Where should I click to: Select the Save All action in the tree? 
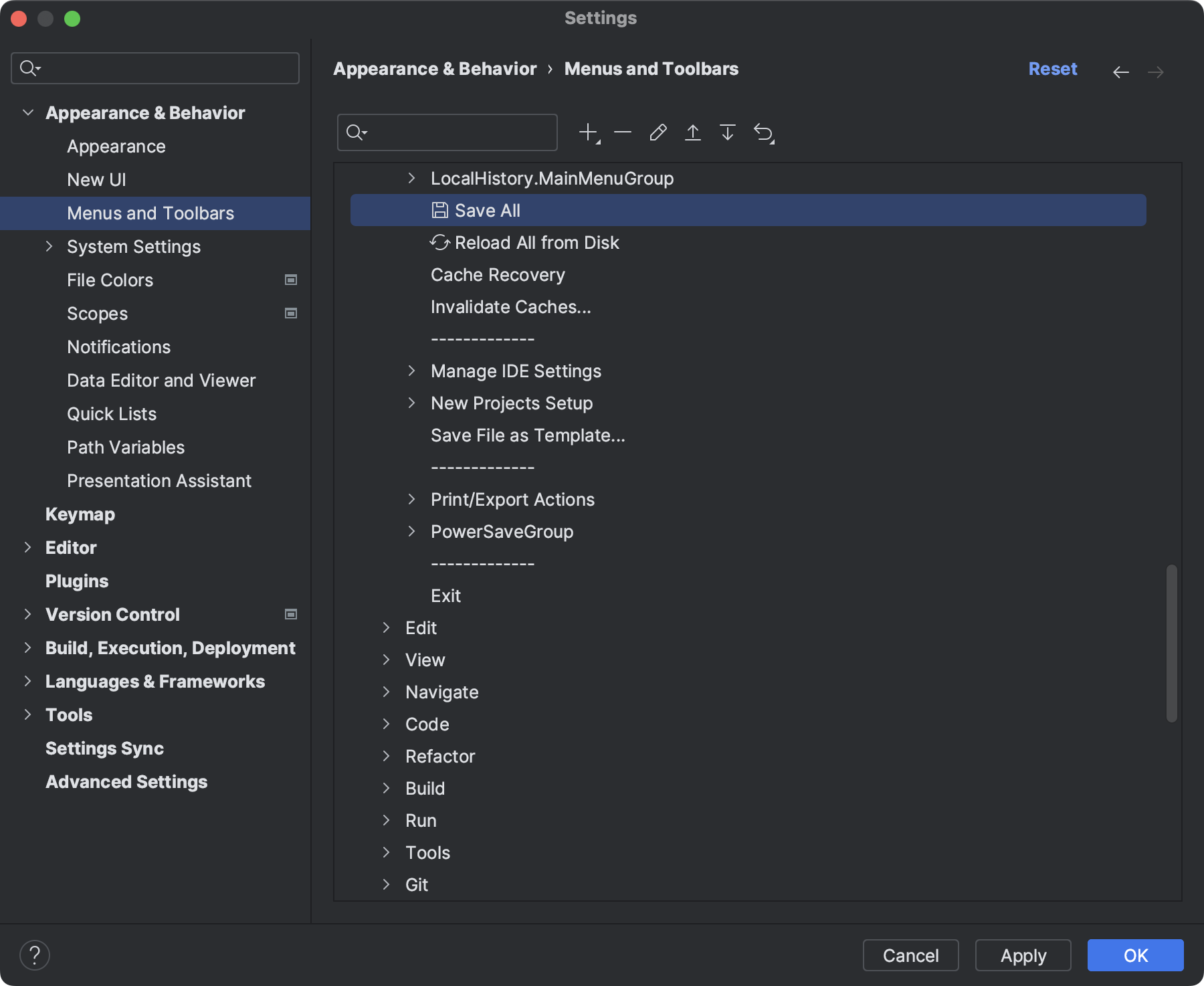tap(487, 209)
